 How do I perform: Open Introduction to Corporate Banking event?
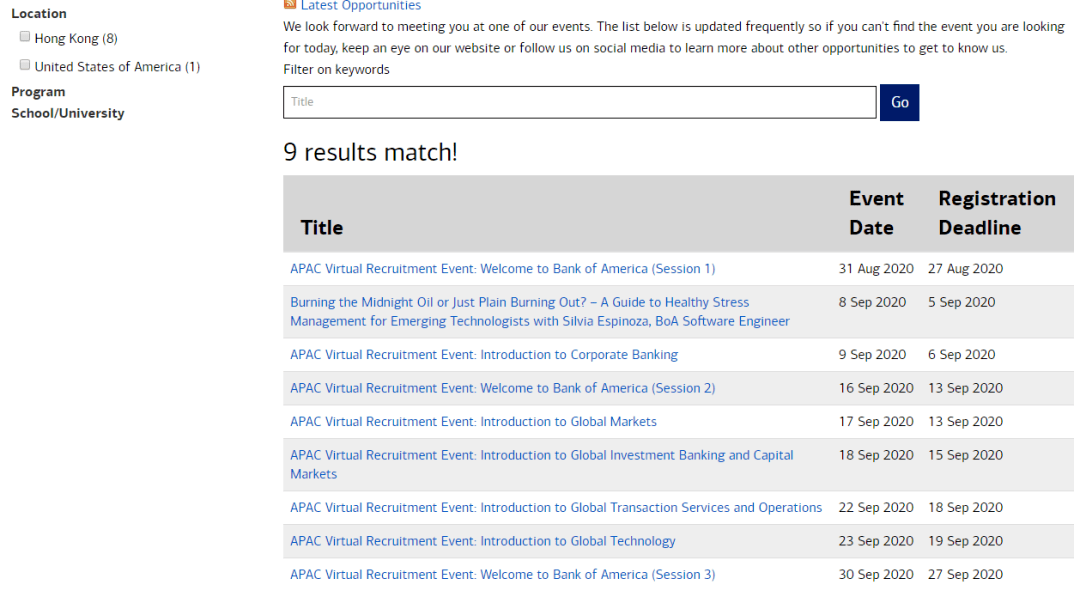click(x=484, y=355)
